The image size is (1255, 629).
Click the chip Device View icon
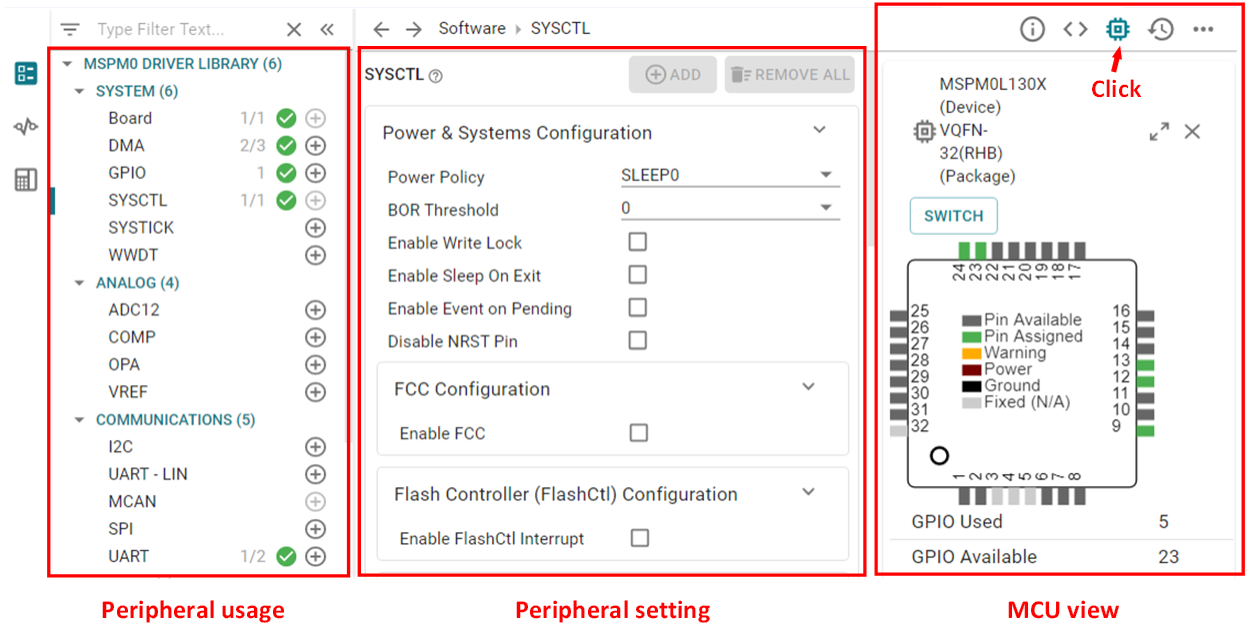1117,30
